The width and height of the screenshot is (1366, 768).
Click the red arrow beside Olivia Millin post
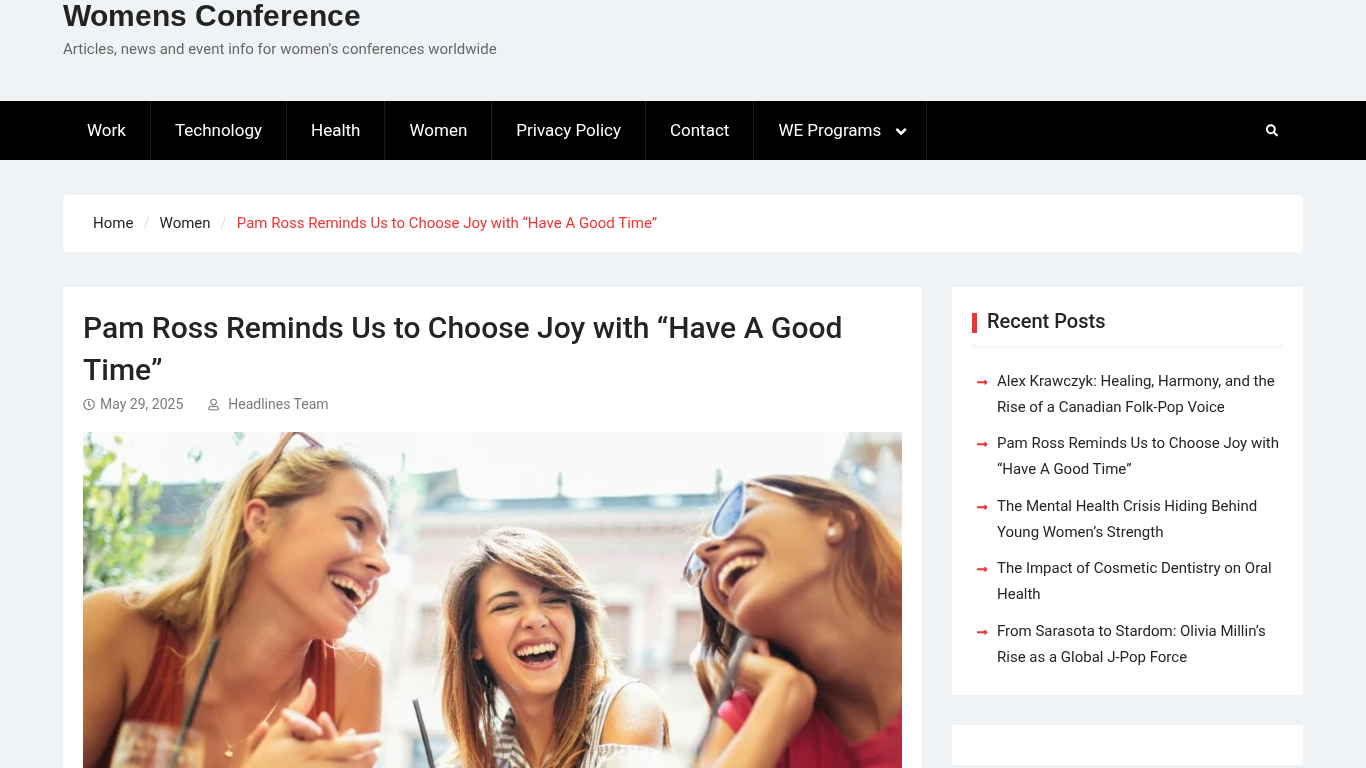(982, 632)
